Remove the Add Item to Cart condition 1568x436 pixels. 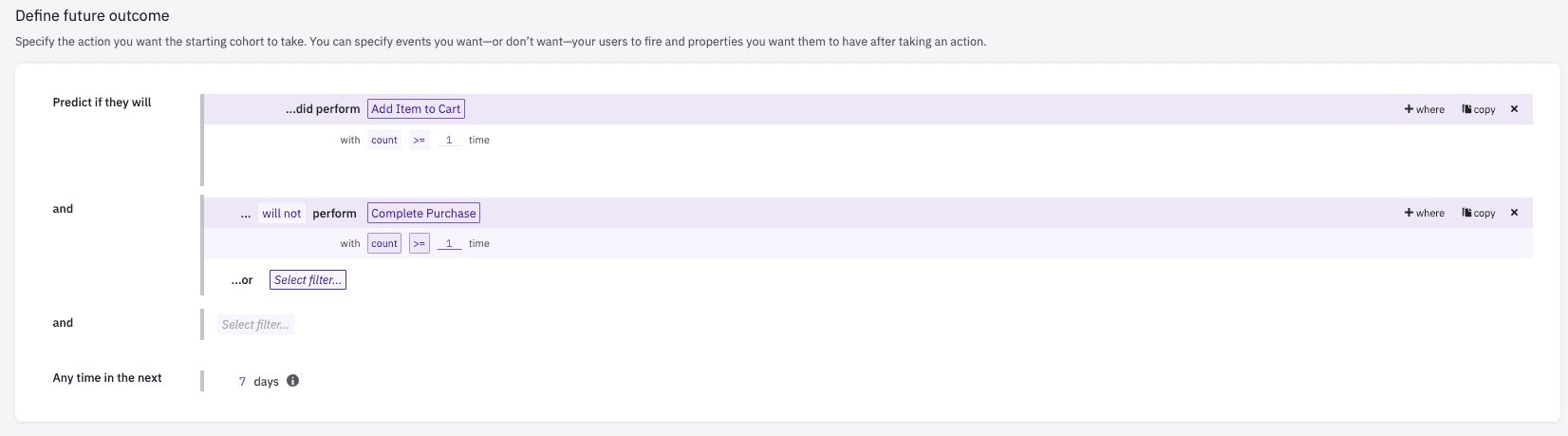[x=1514, y=109]
